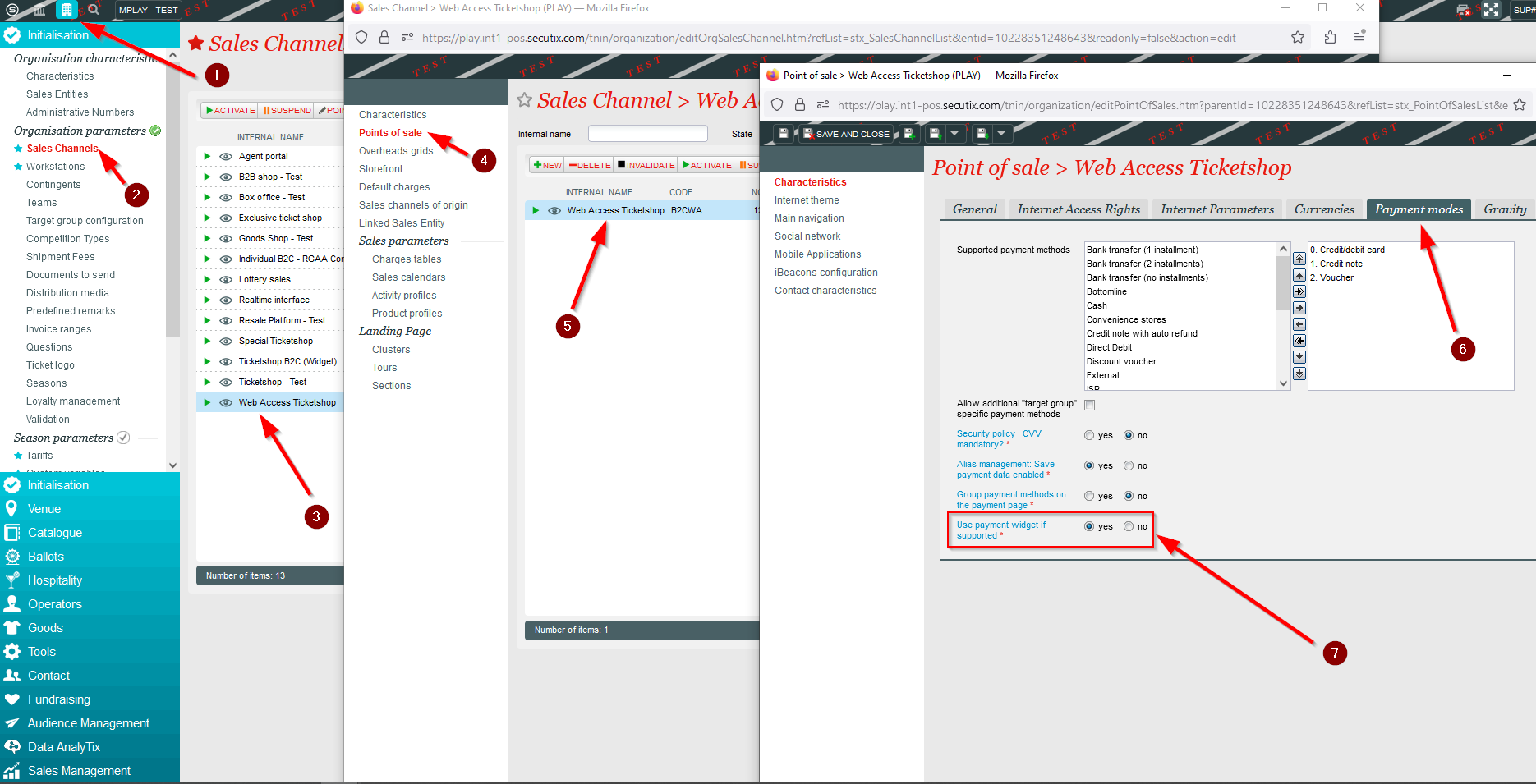
Task: Click the plain save floppy disk icon
Action: (783, 134)
